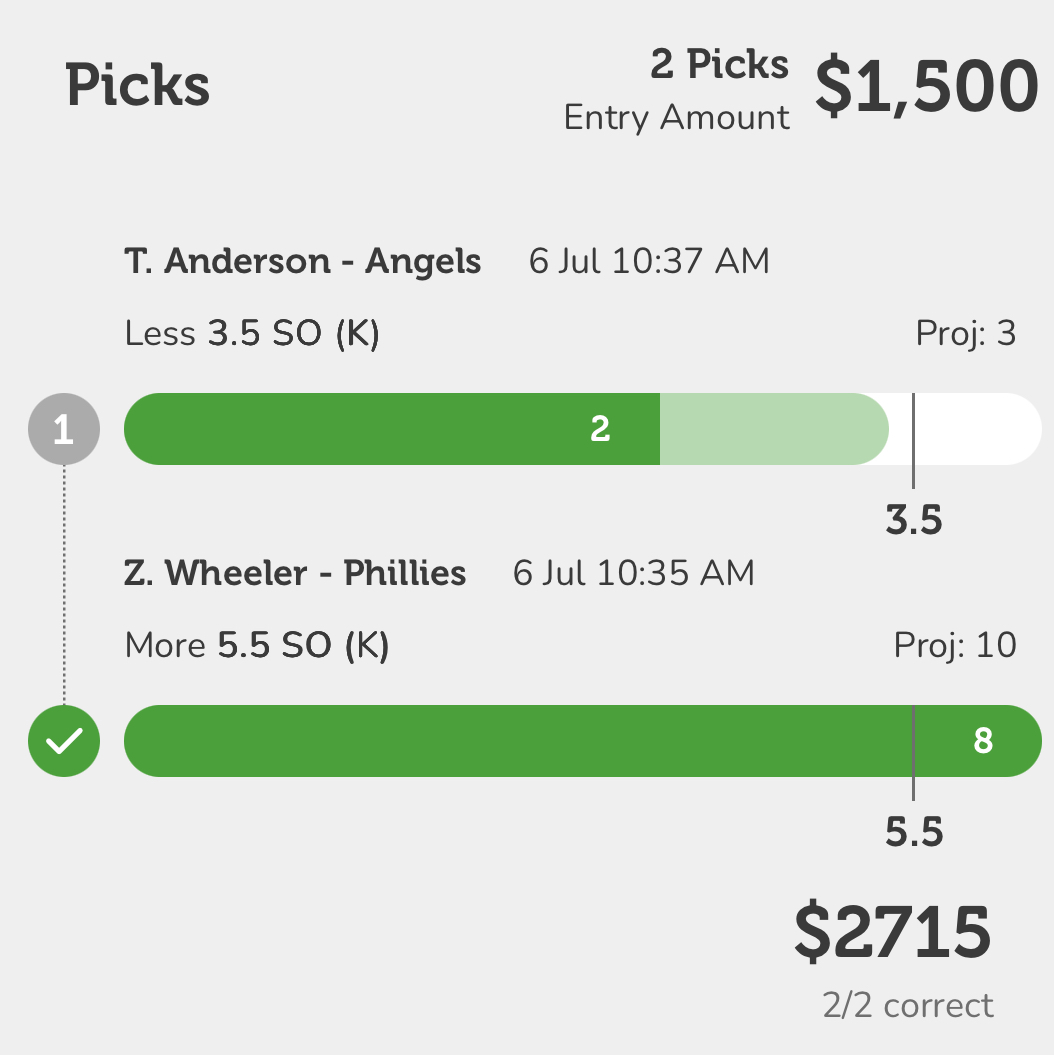This screenshot has width=1054, height=1055.
Task: Click the $2715 payout amount
Action: pyautogui.click(x=893, y=933)
